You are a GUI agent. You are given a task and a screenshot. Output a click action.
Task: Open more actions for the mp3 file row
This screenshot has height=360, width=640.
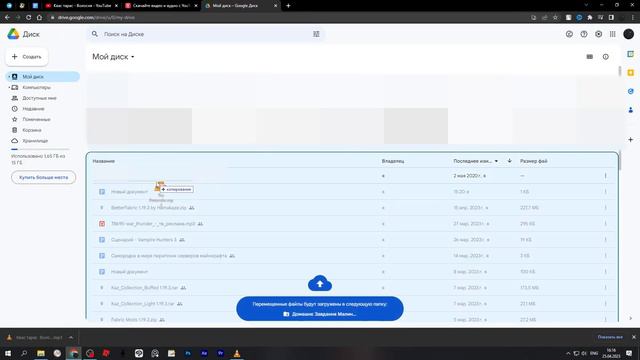point(605,224)
